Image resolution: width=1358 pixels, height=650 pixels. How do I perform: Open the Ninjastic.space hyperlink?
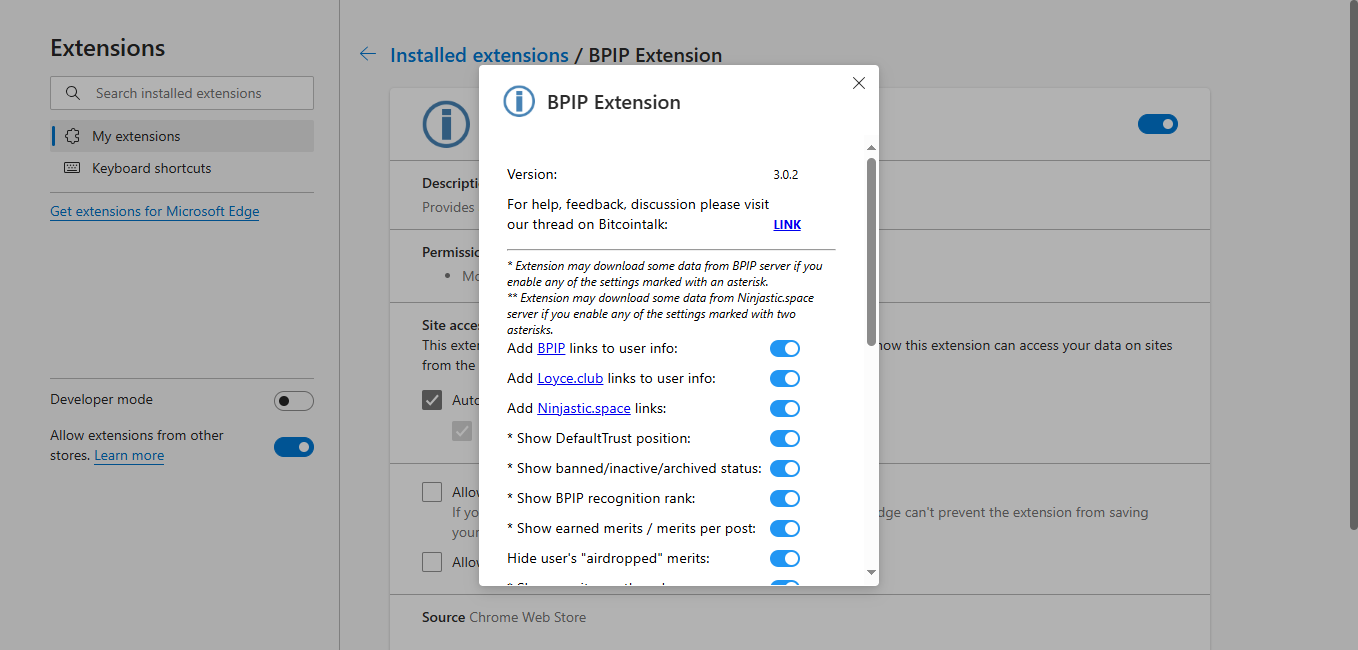coord(584,408)
